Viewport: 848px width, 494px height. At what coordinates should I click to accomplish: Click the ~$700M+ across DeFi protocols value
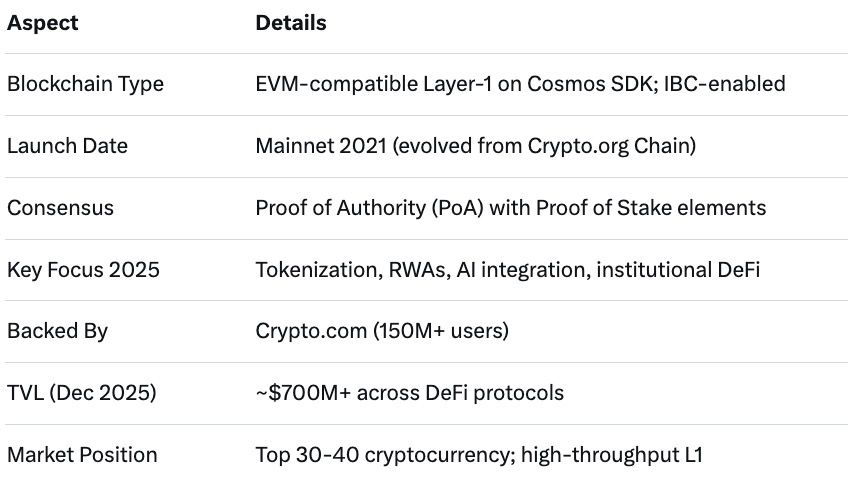[409, 393]
